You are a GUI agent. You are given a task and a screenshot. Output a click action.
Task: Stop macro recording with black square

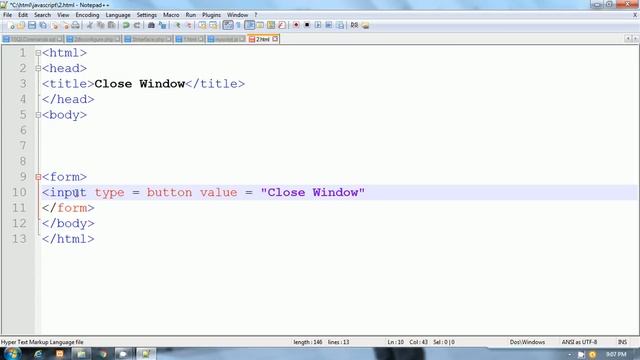tap(307, 25)
